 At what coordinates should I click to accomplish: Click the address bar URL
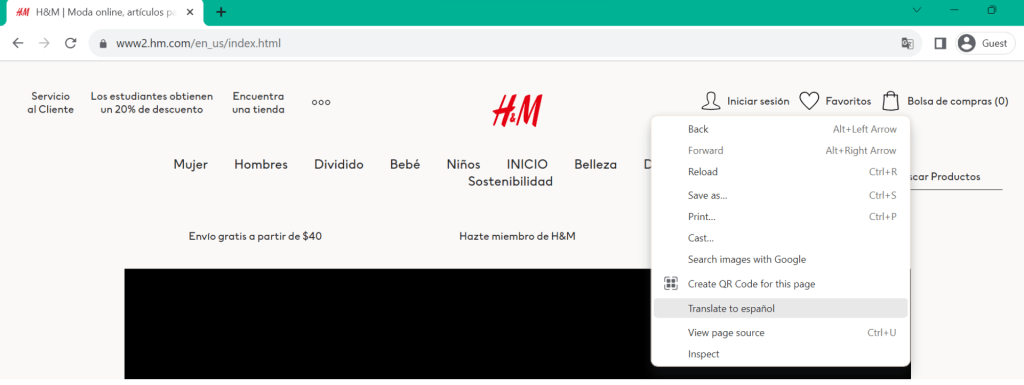tap(199, 44)
